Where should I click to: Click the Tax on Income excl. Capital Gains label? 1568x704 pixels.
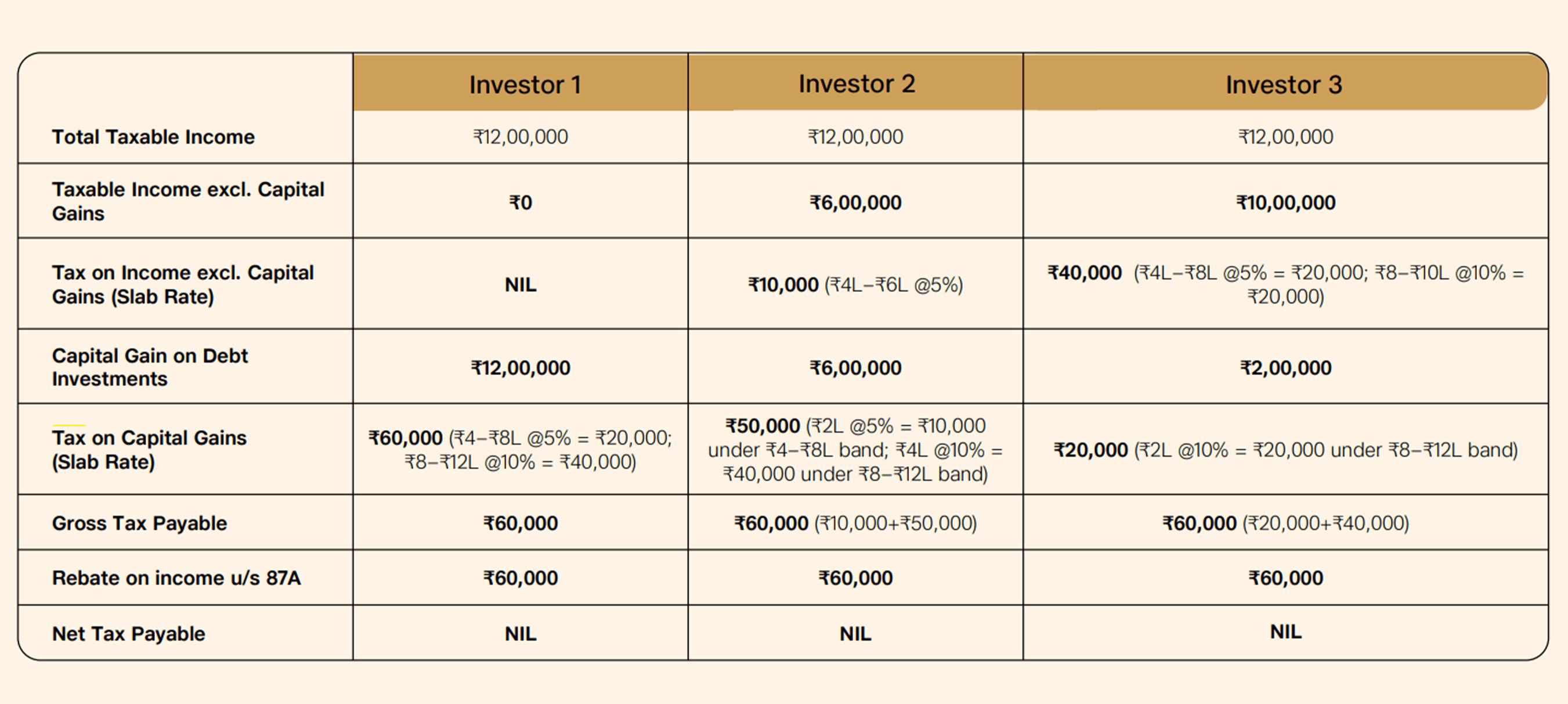pos(183,284)
